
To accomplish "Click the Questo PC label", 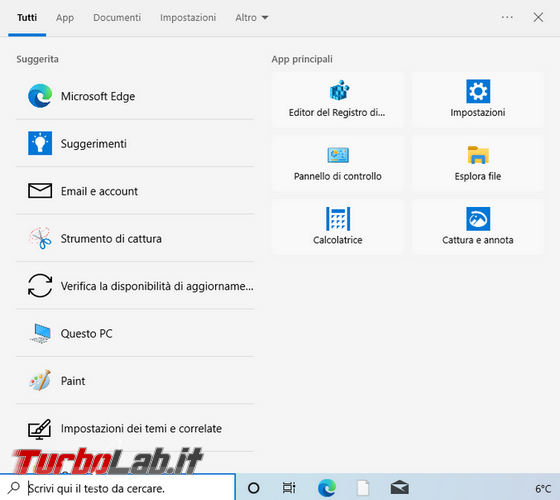I will (x=87, y=334).
